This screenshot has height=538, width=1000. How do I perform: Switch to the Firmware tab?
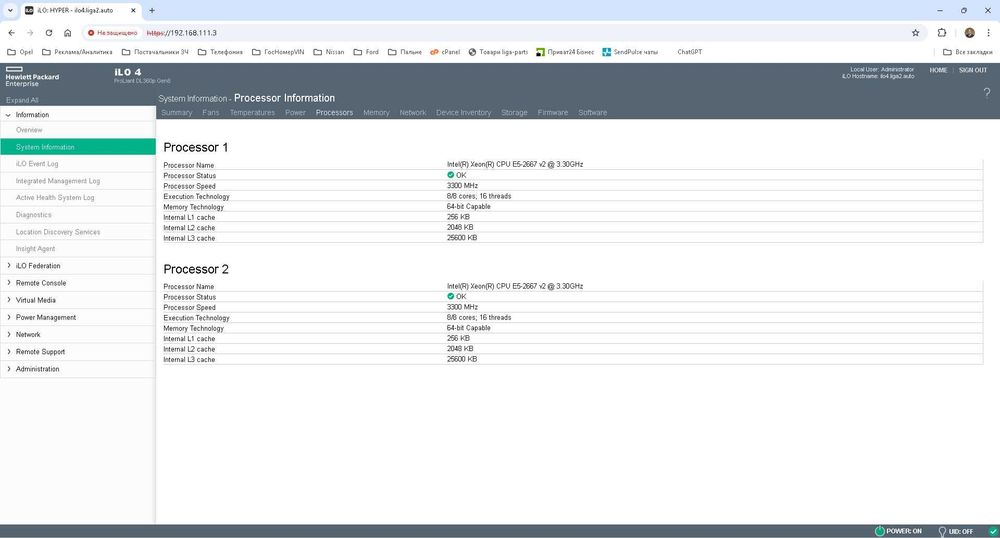[553, 113]
